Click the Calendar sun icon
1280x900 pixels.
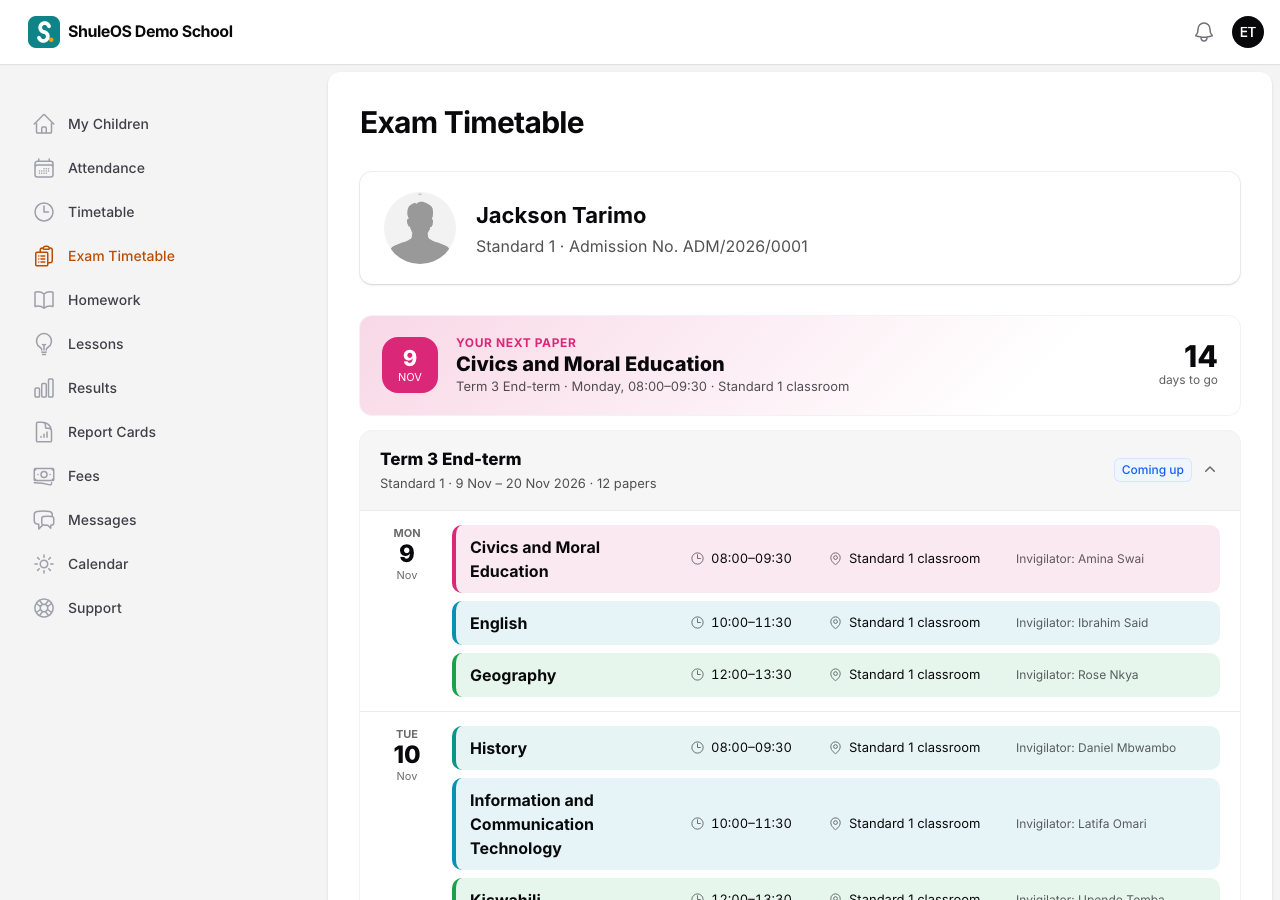pos(44,564)
